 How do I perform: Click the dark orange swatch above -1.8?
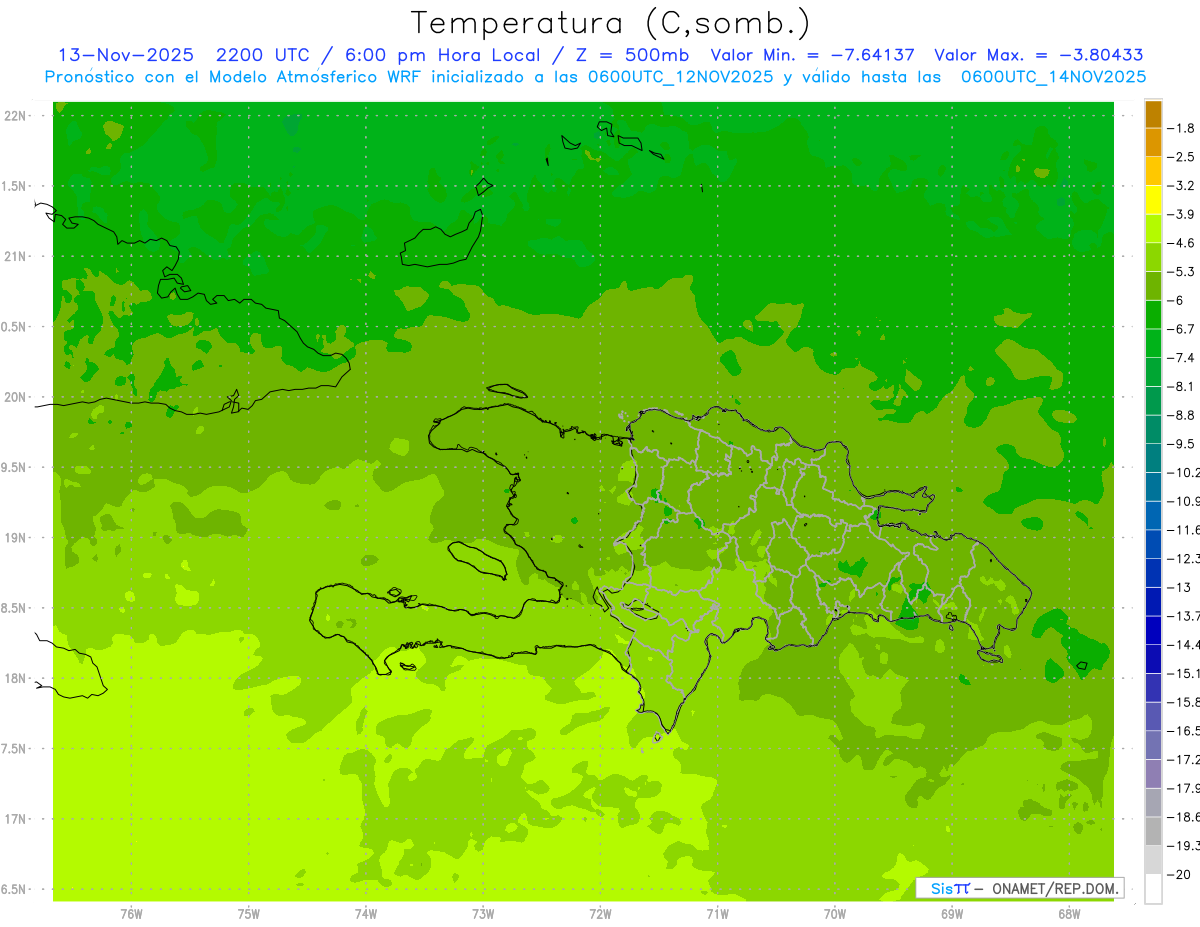point(1153,114)
